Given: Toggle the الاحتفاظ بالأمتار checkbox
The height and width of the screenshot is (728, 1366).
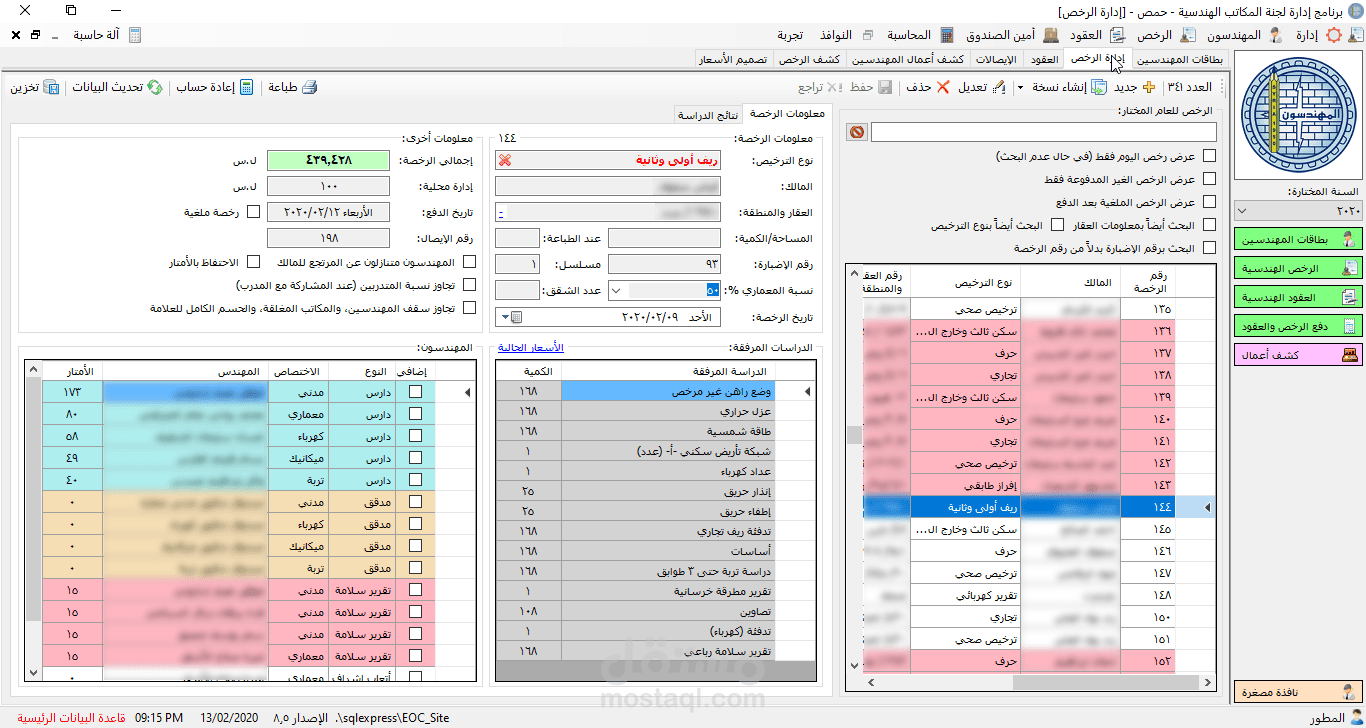Looking at the screenshot, I should coord(254,262).
